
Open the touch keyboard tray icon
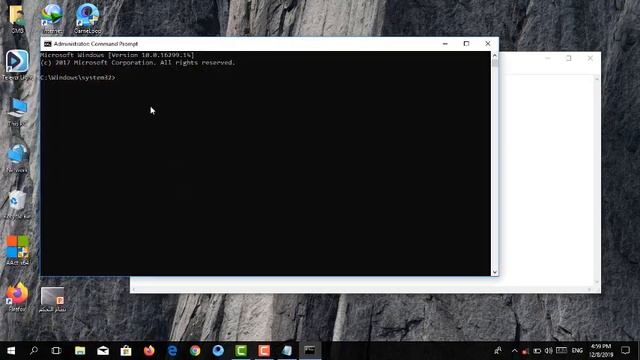tap(562, 350)
